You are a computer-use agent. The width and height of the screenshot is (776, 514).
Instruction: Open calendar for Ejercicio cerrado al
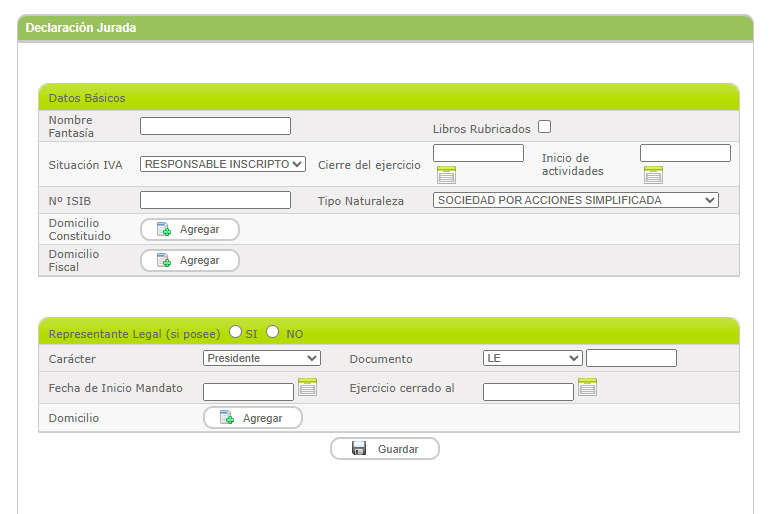tap(587, 387)
